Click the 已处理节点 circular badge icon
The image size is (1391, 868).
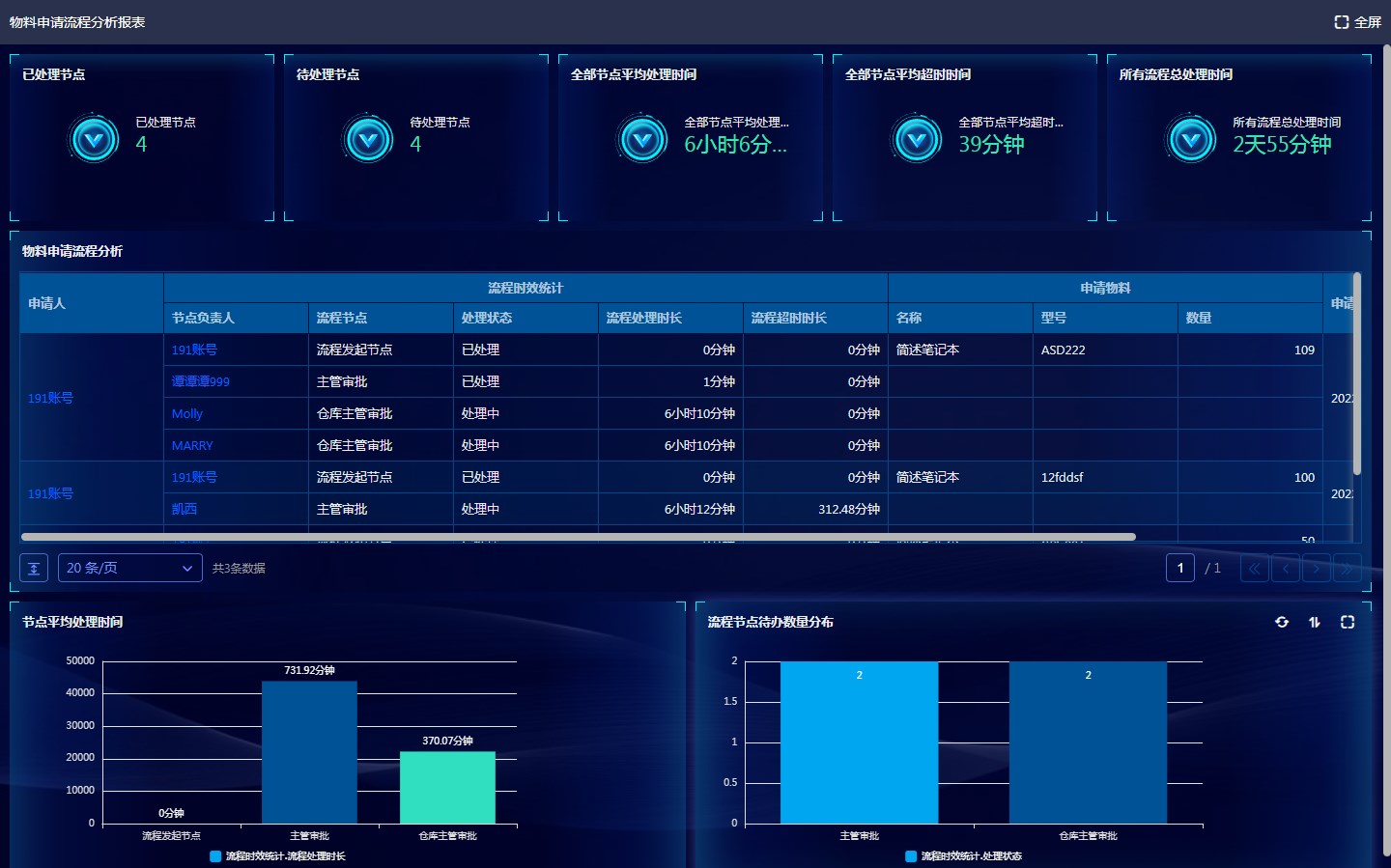[95, 140]
